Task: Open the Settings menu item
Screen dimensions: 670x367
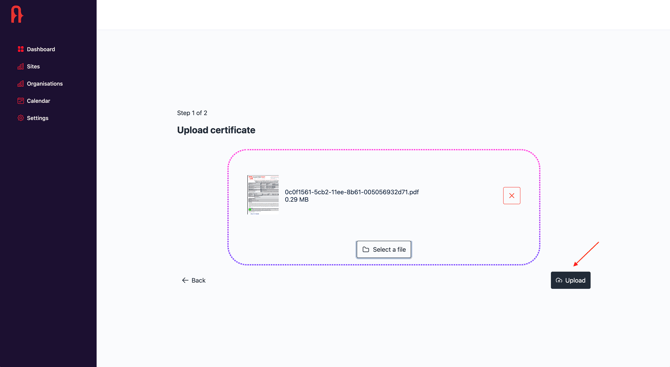Action: click(x=33, y=118)
